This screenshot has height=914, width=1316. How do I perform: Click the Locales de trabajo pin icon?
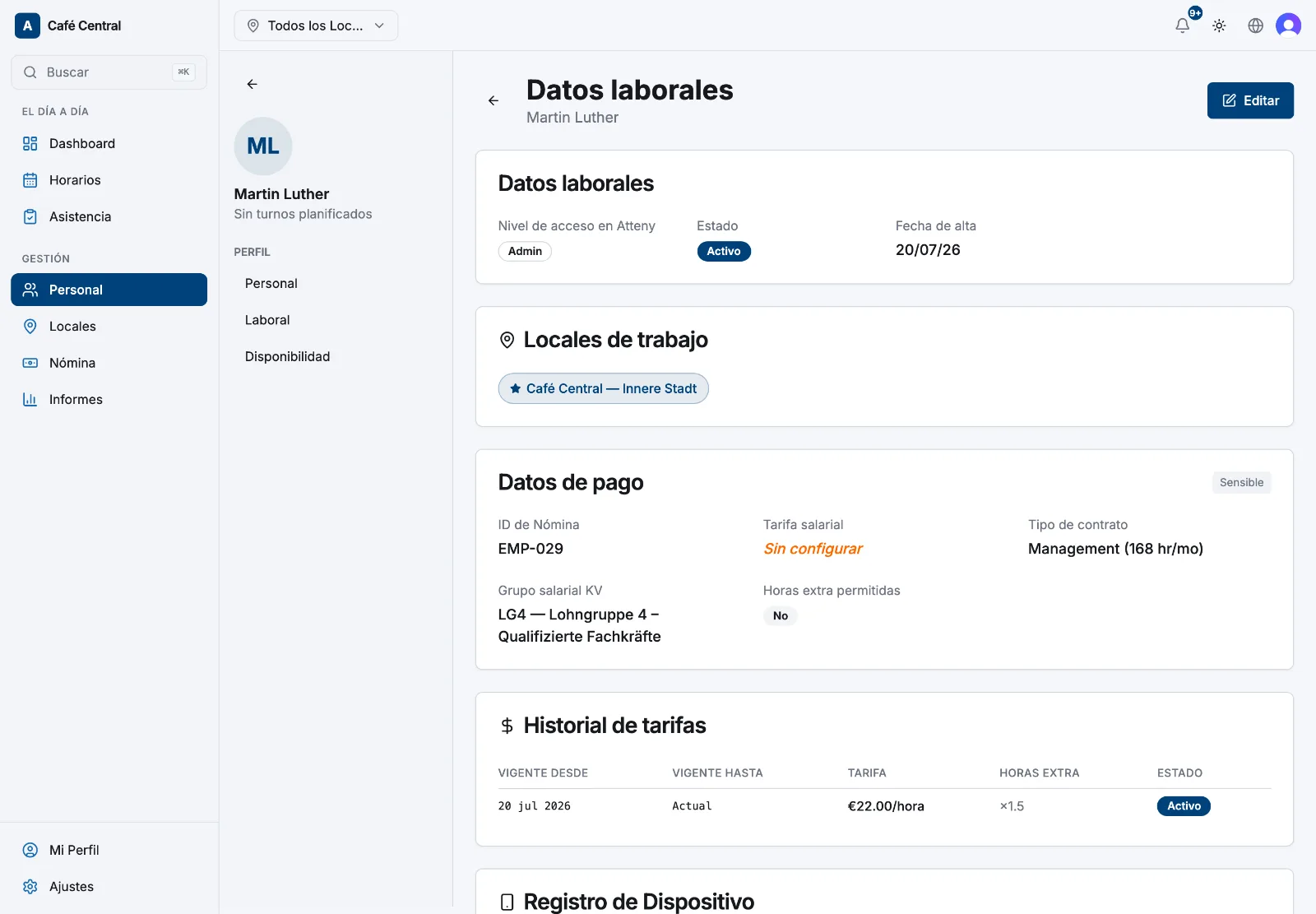click(x=507, y=340)
